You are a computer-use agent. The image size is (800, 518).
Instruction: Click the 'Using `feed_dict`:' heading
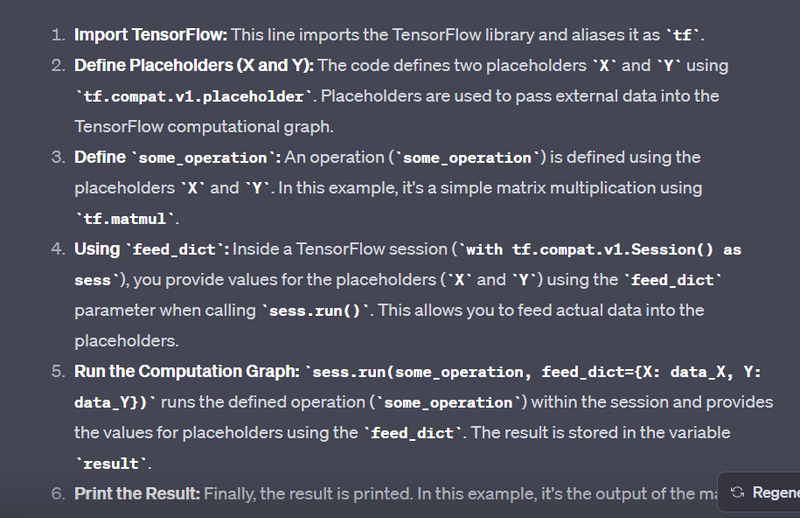click(152, 249)
